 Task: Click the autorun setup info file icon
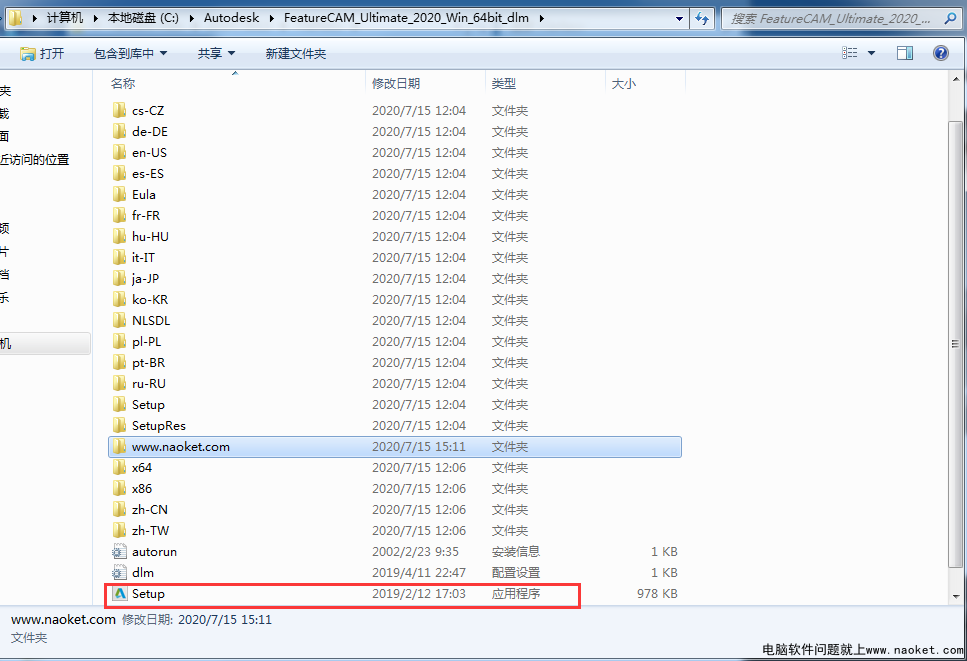120,551
